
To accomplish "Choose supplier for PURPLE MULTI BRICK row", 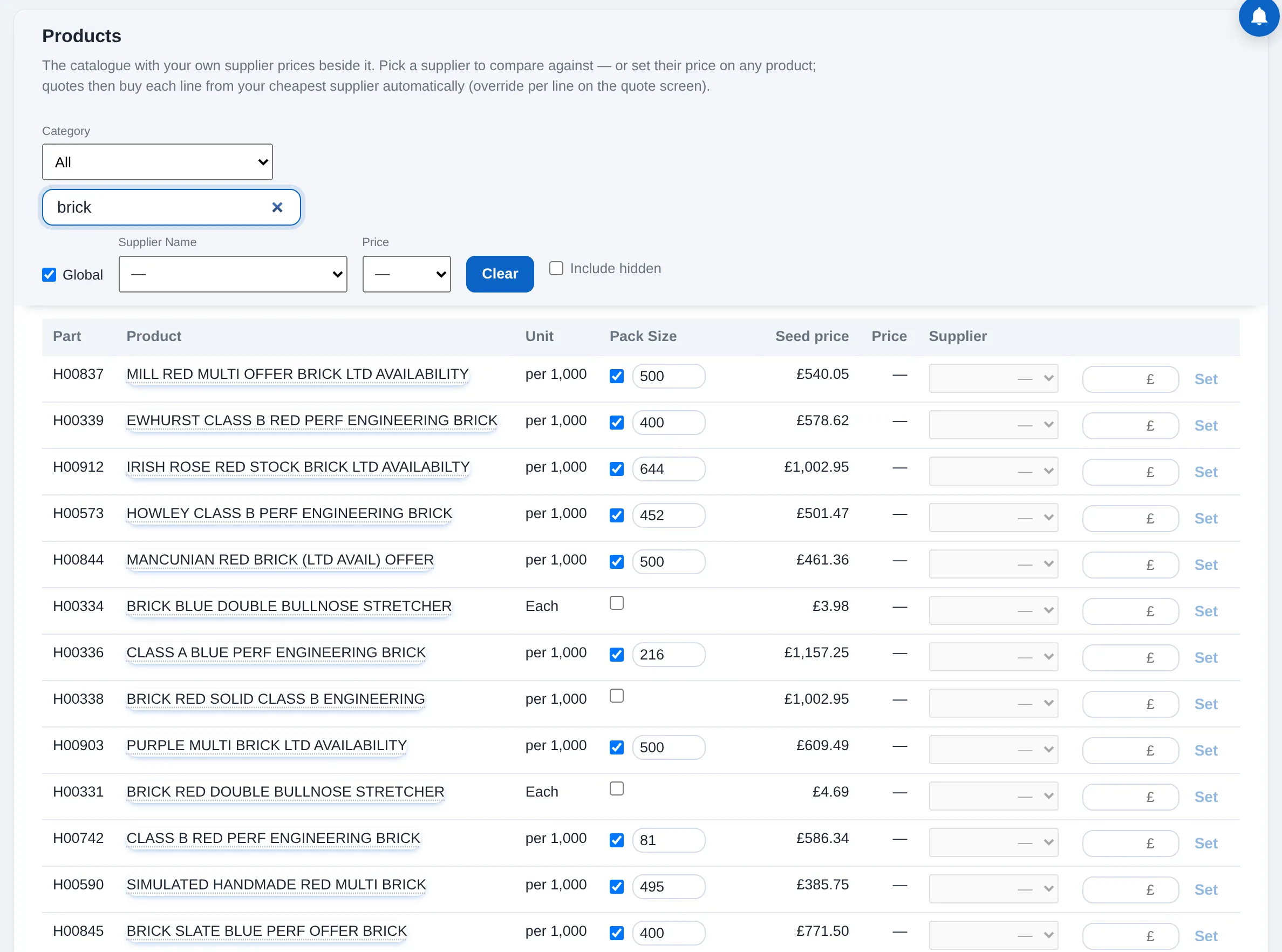I will point(993,750).
